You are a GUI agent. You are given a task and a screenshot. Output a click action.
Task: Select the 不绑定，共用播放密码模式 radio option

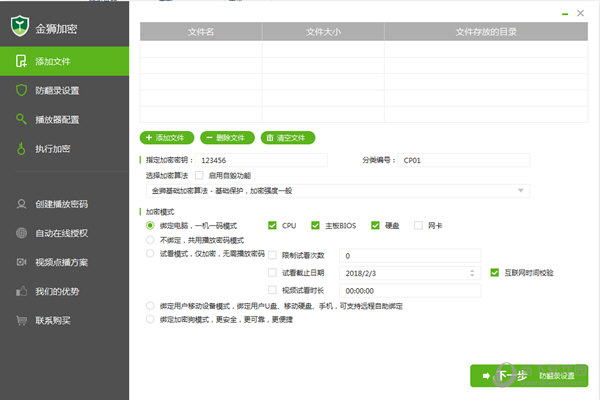[x=150, y=240]
